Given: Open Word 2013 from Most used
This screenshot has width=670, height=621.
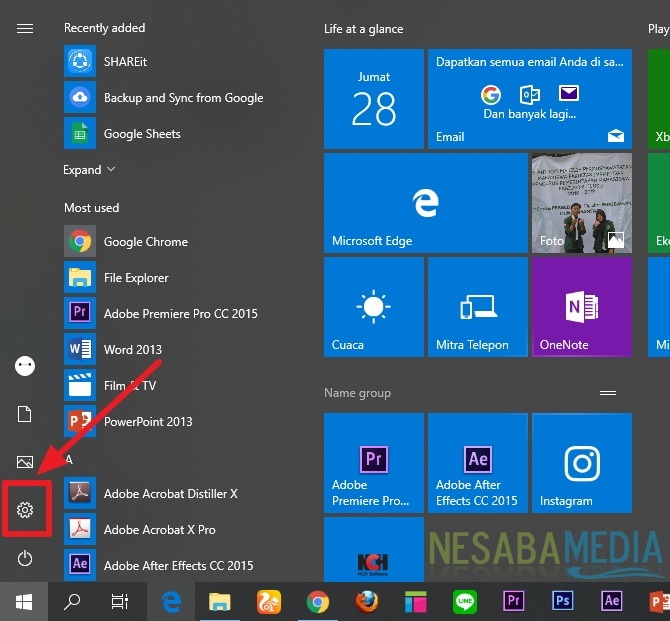Looking at the screenshot, I should point(171,350).
